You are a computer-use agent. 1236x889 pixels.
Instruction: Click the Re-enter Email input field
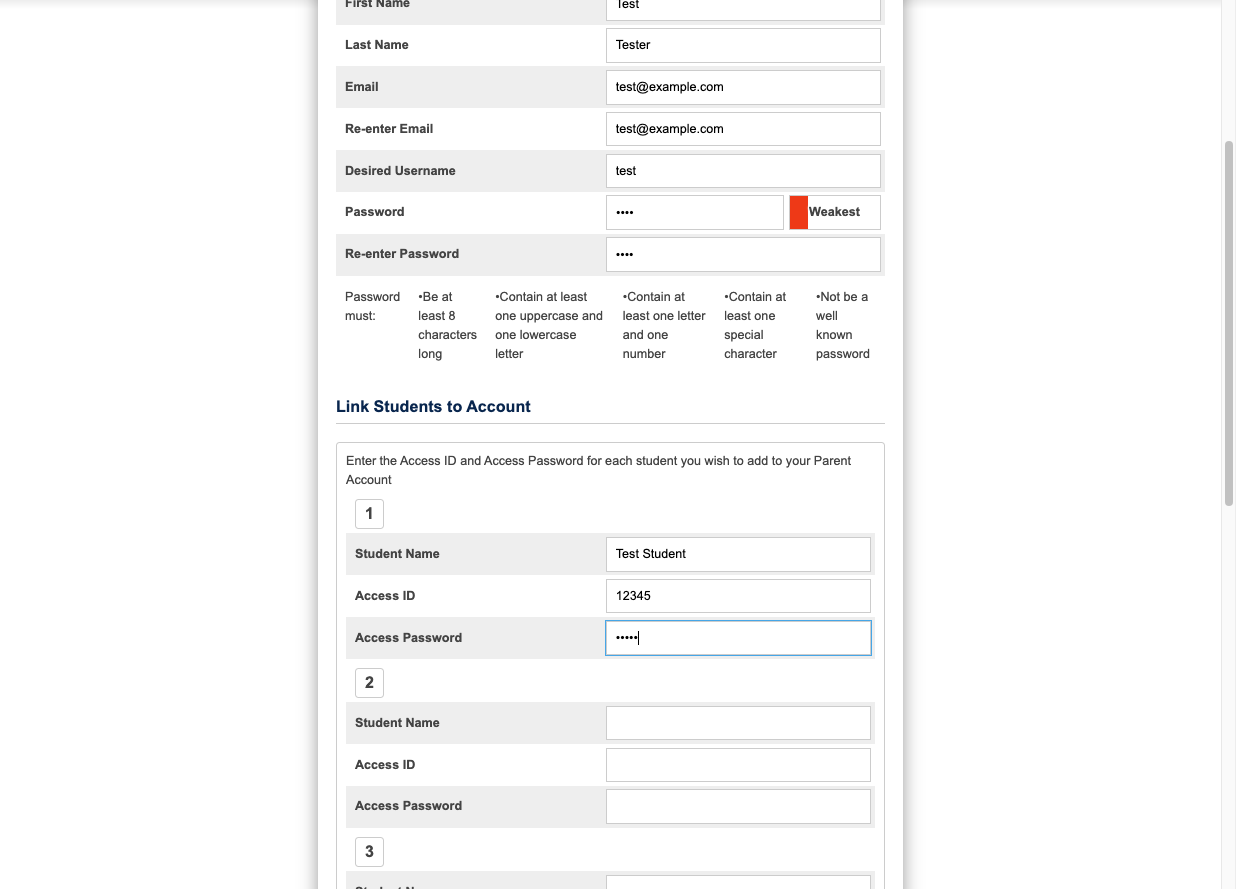[743, 129]
